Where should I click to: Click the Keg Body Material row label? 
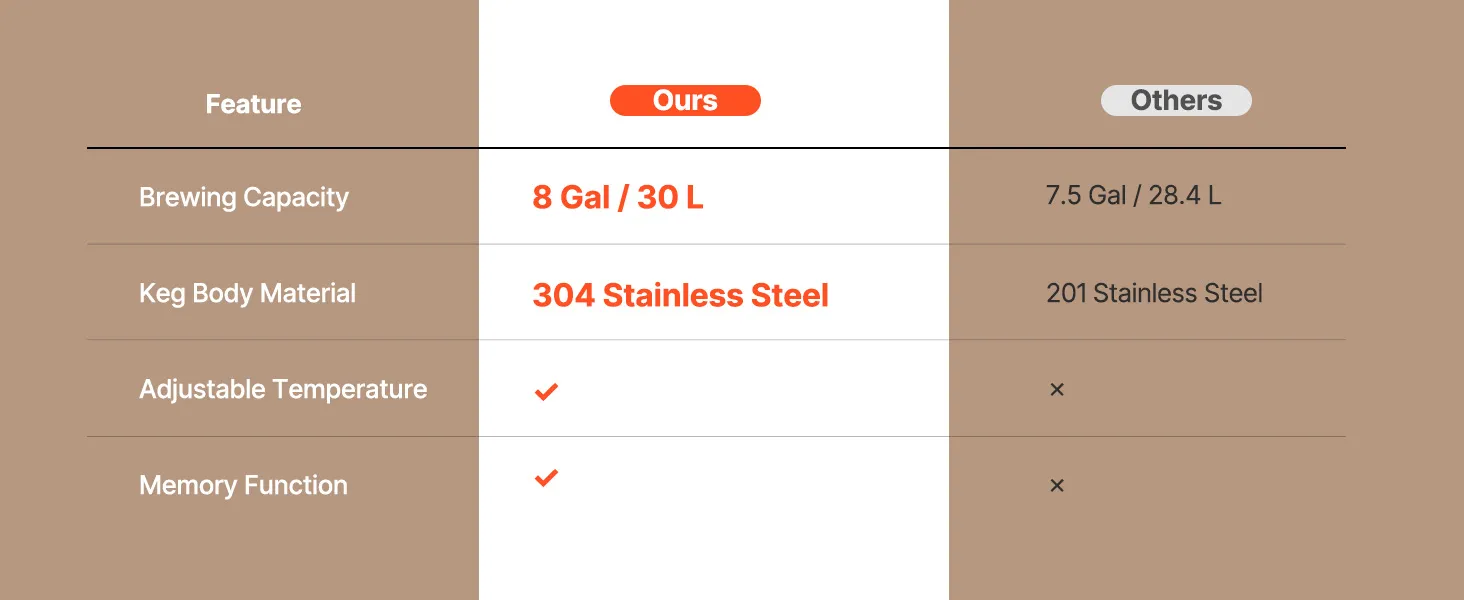[247, 293]
